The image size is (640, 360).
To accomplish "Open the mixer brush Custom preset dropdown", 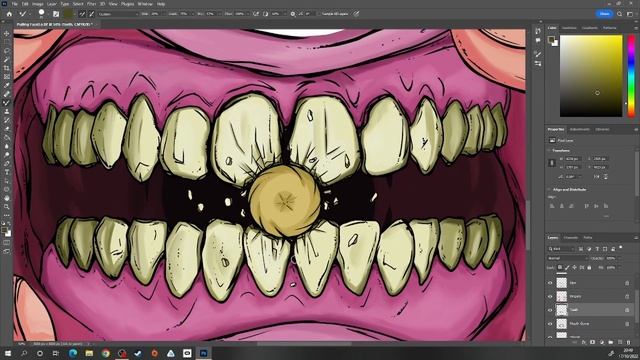I will point(118,14).
